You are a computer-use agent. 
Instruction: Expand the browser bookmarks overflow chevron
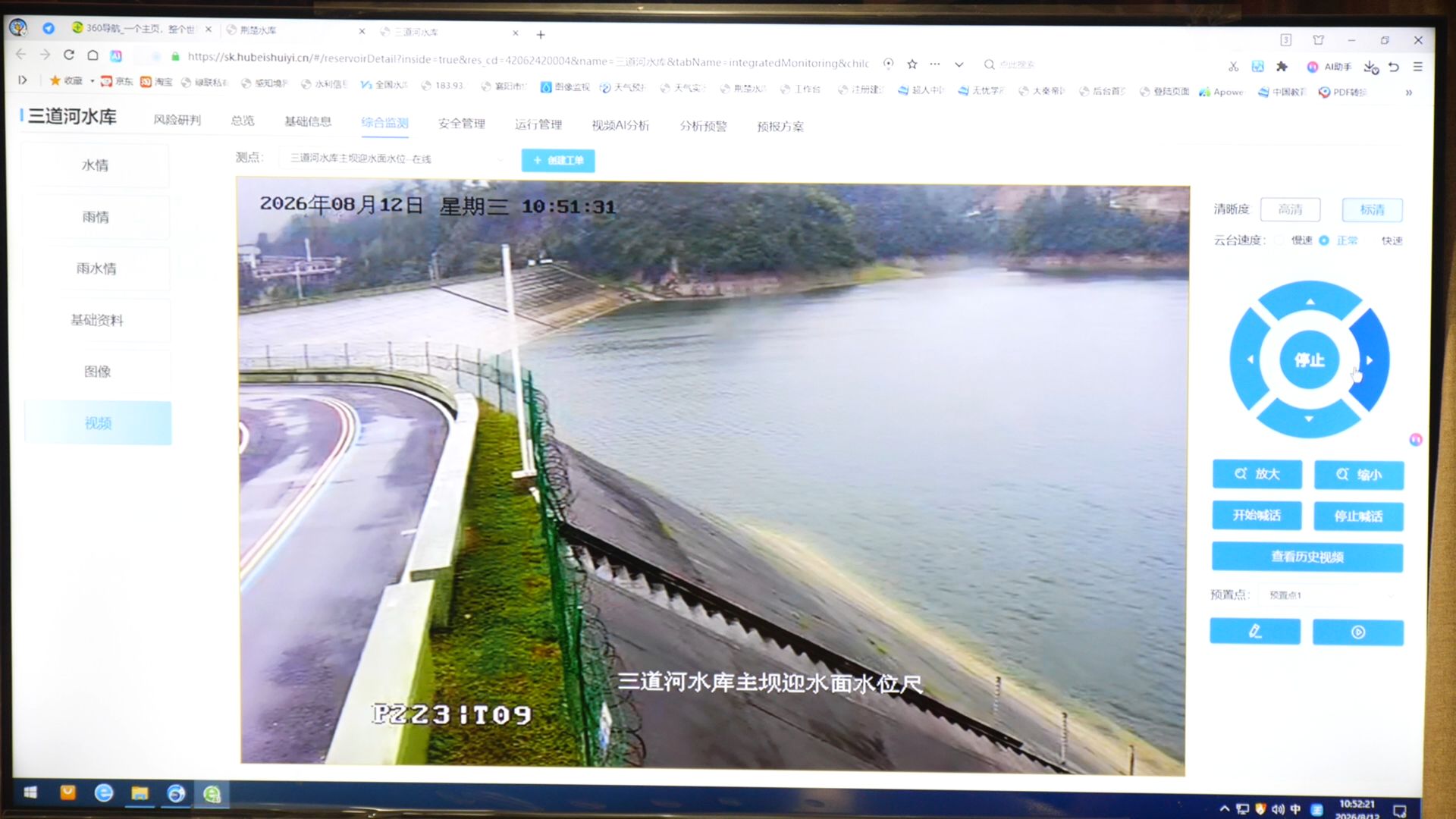tap(1408, 93)
